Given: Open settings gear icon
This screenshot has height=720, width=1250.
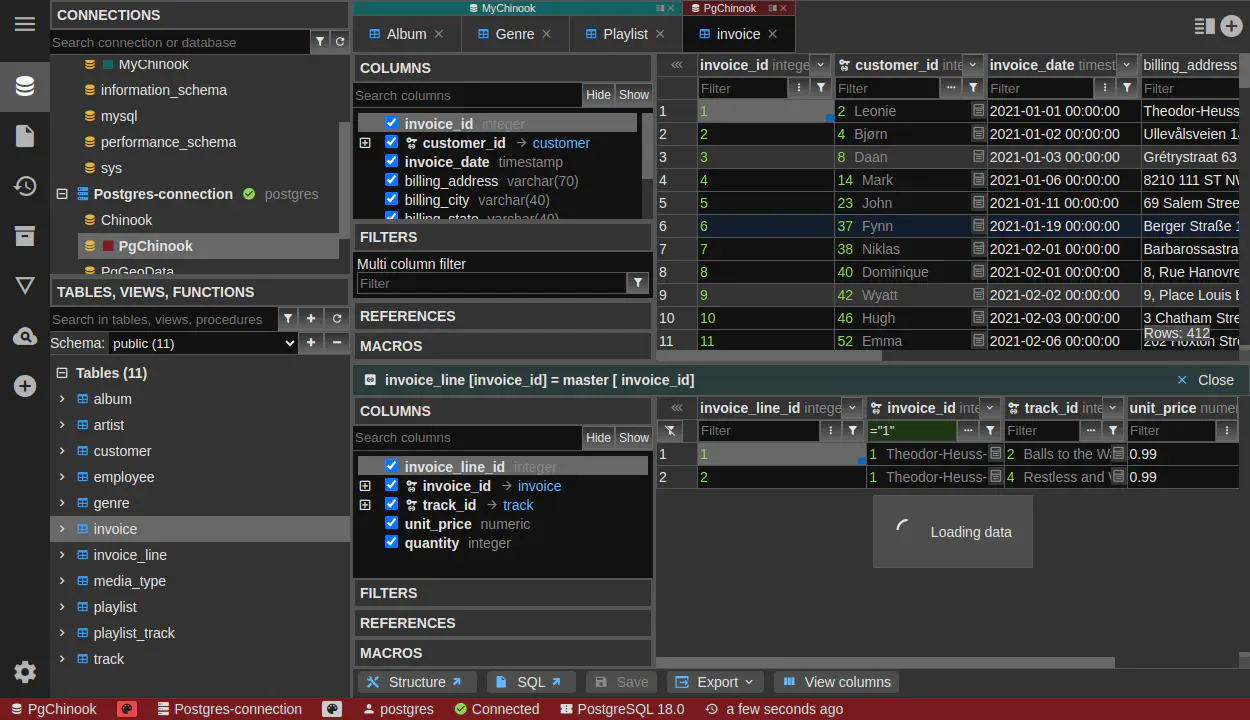Looking at the screenshot, I should click(x=25, y=672).
